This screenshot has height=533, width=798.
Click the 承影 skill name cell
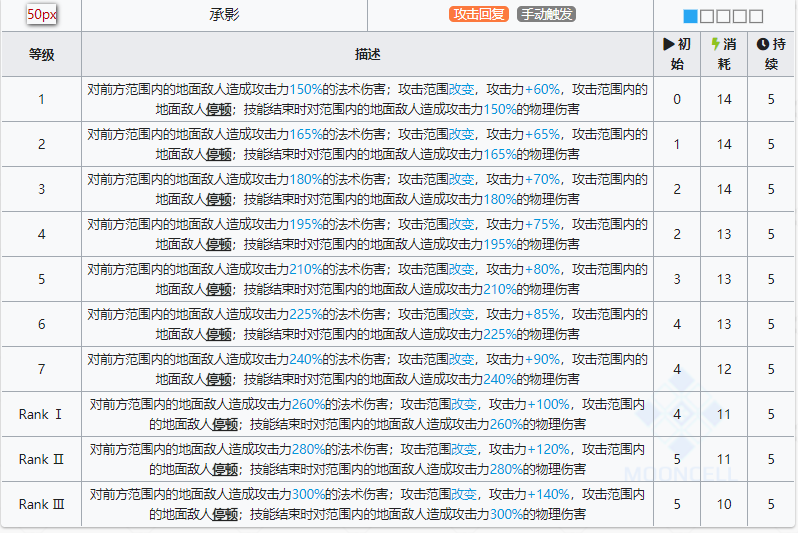224,15
